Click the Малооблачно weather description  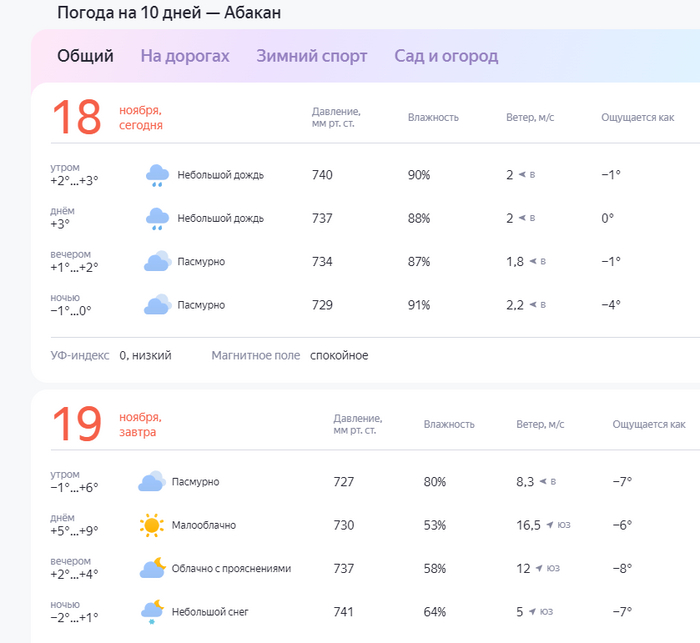(204, 525)
